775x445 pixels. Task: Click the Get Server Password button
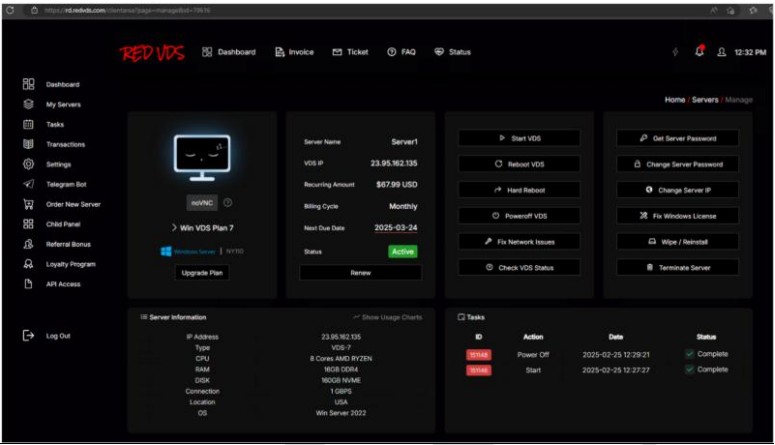pos(677,138)
